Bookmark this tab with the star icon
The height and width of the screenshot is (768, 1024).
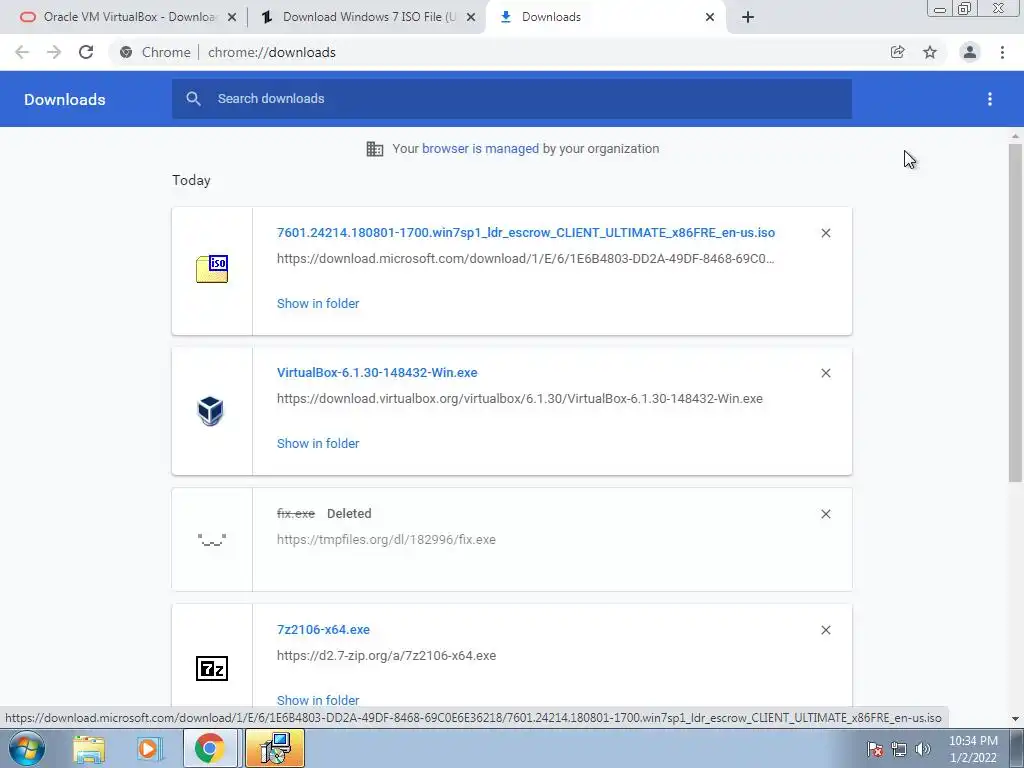(x=930, y=52)
